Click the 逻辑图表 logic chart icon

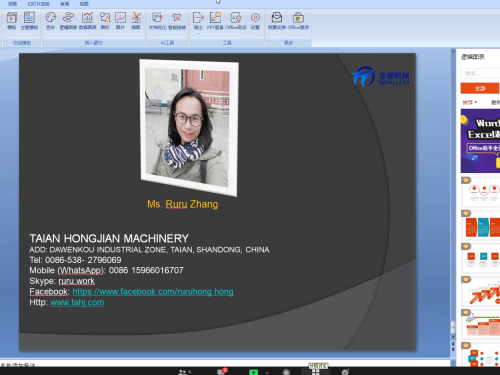coord(68,21)
